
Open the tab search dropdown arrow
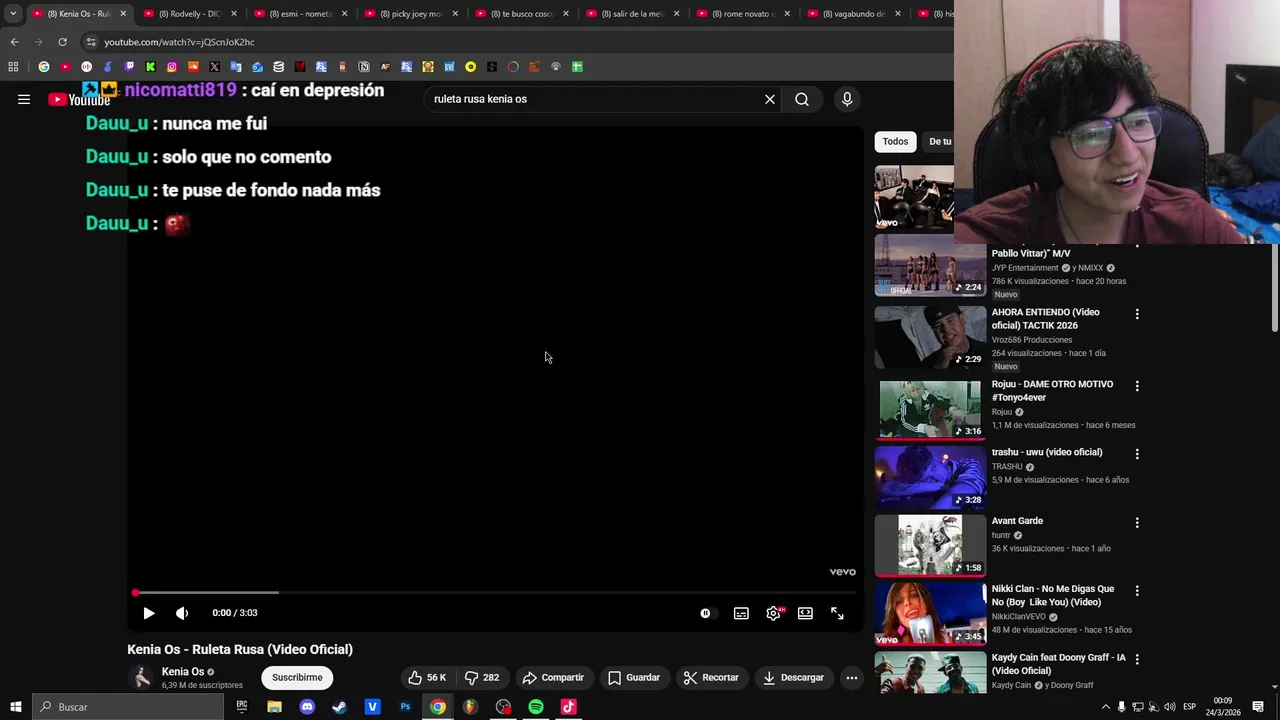pos(13,14)
